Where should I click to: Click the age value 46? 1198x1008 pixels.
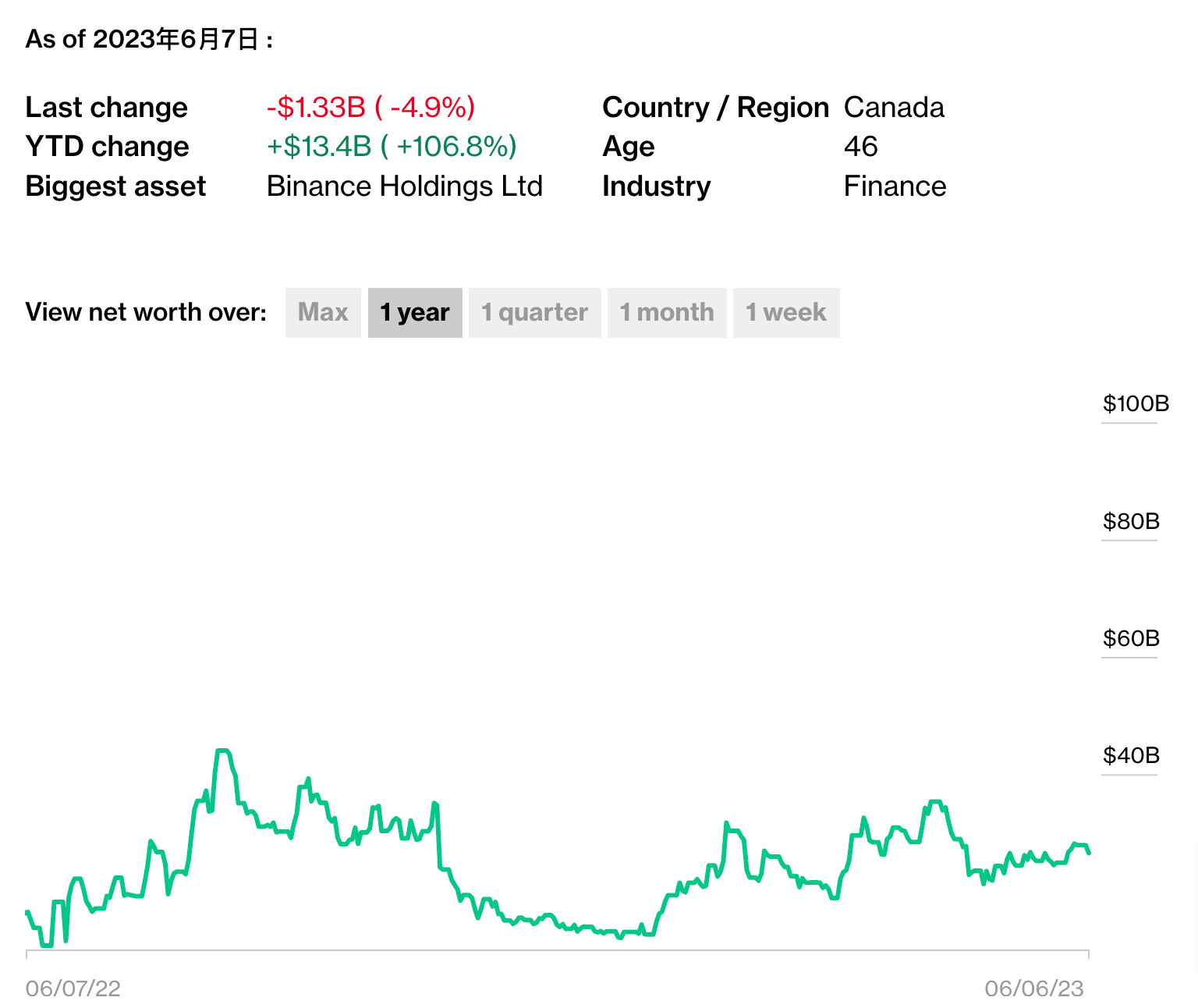tap(860, 147)
